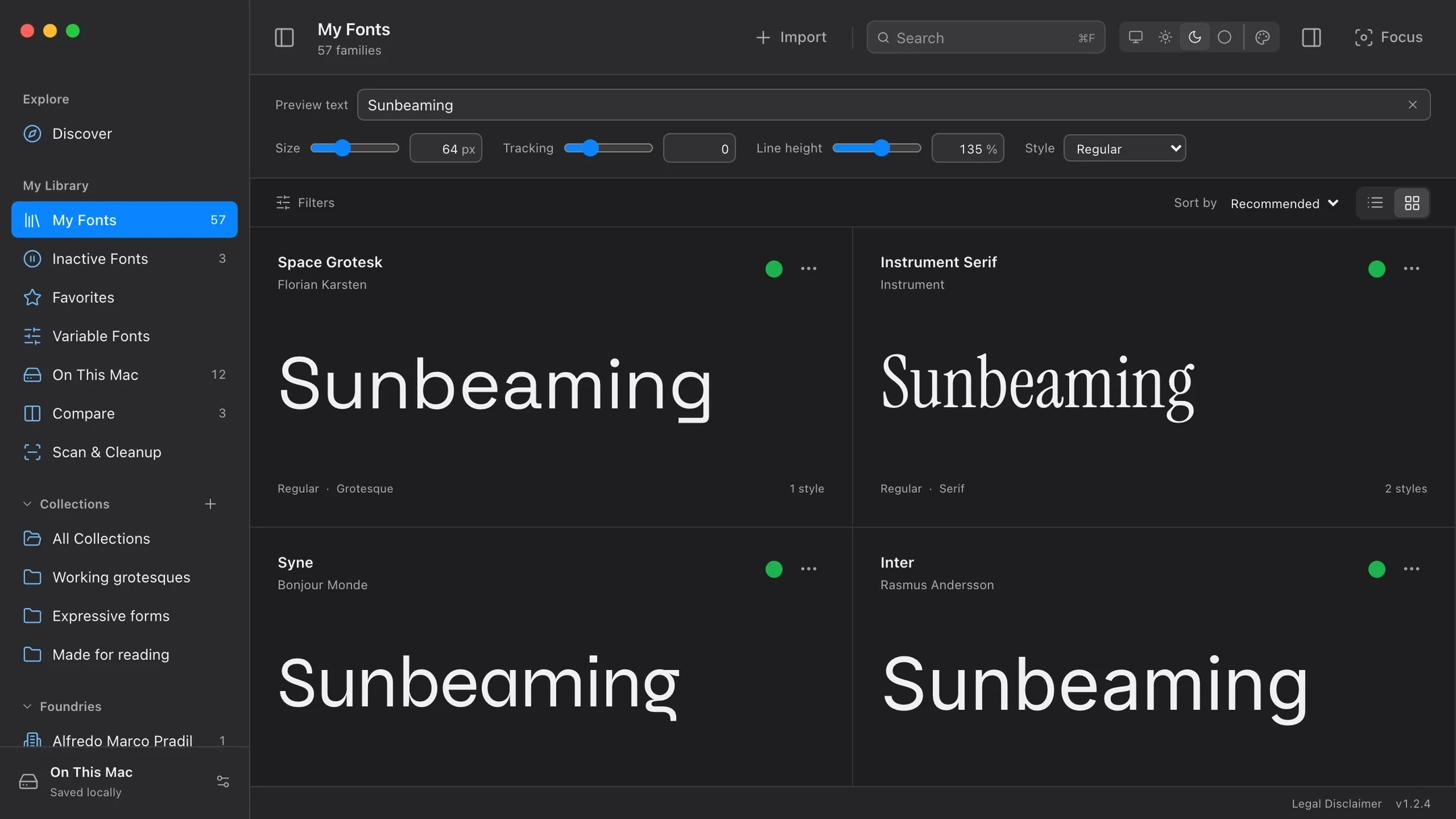
Task: Switch to dark mode moon icon
Action: pyautogui.click(x=1194, y=37)
